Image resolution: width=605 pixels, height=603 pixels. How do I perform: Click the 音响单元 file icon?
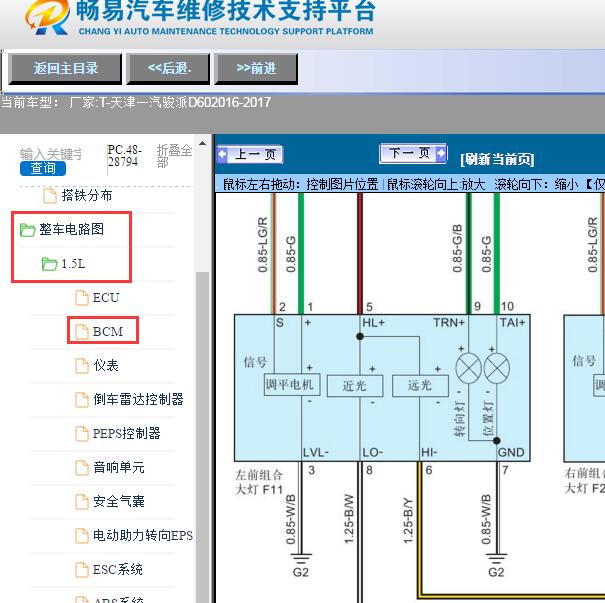click(81, 468)
